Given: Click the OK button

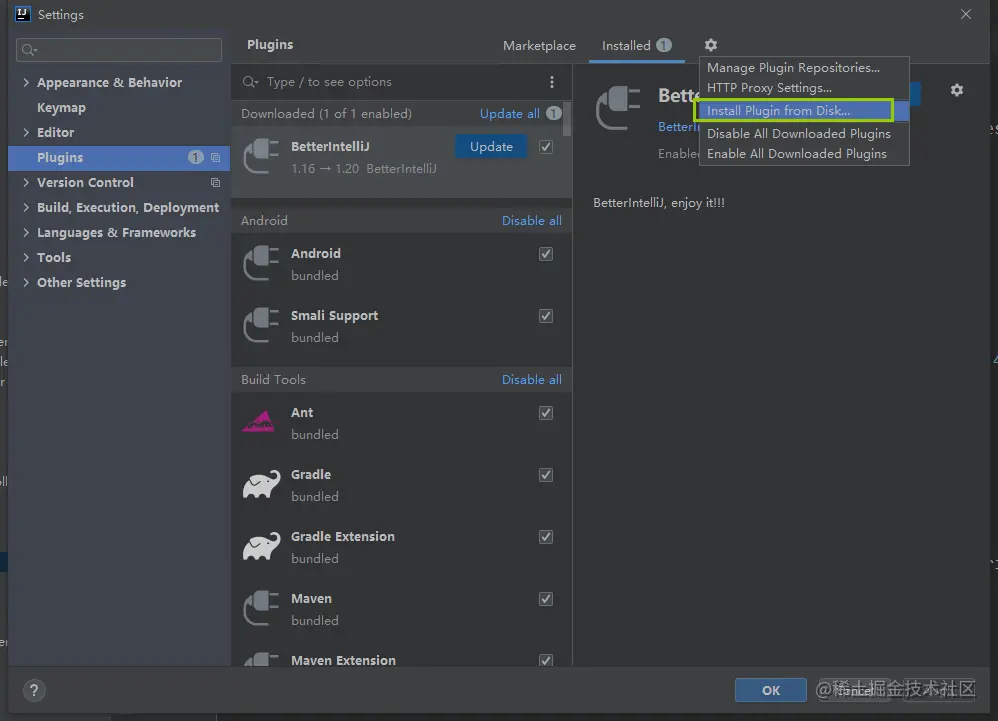Looking at the screenshot, I should 771,690.
